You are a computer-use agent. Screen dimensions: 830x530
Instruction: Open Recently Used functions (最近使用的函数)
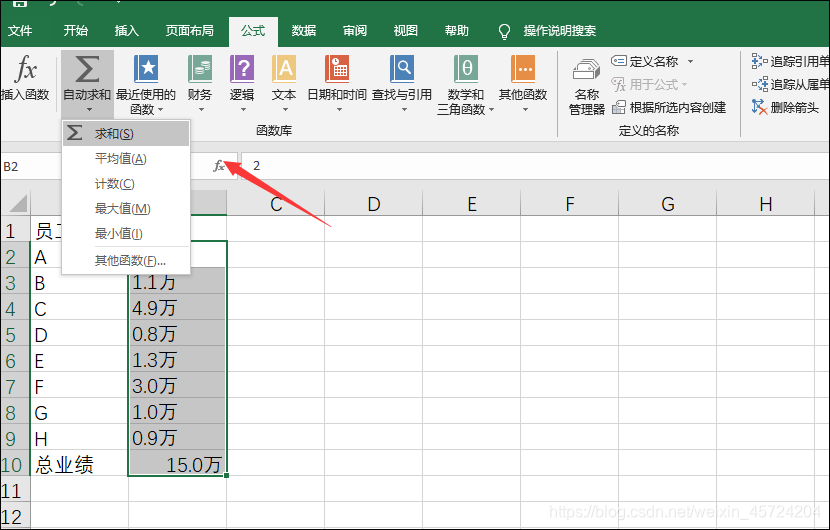(x=146, y=85)
